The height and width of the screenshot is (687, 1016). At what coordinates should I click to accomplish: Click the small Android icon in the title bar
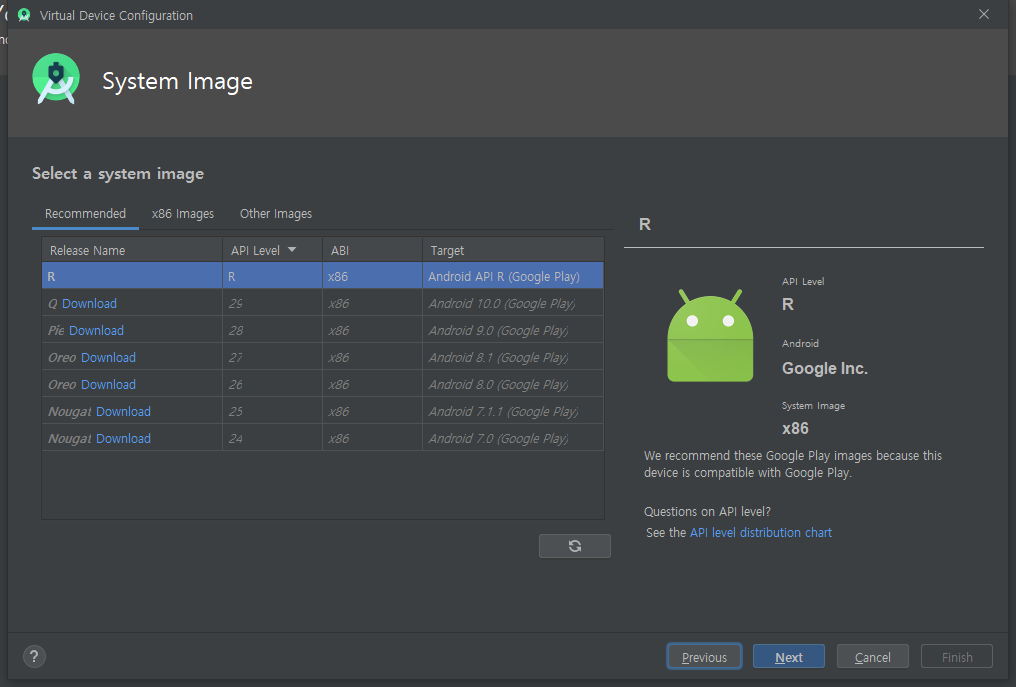tap(24, 15)
